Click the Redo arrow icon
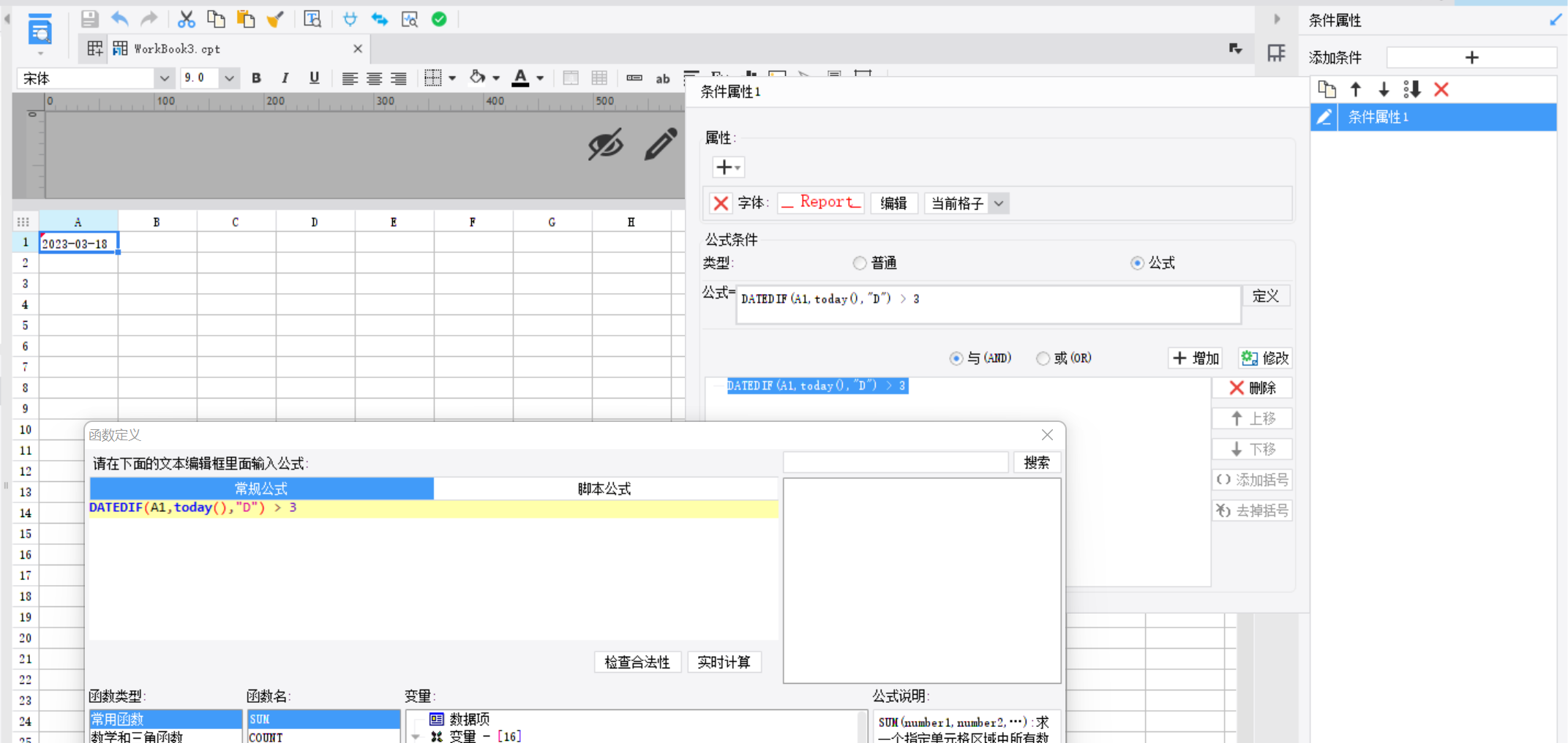Viewport: 1568px width, 743px height. tap(149, 19)
